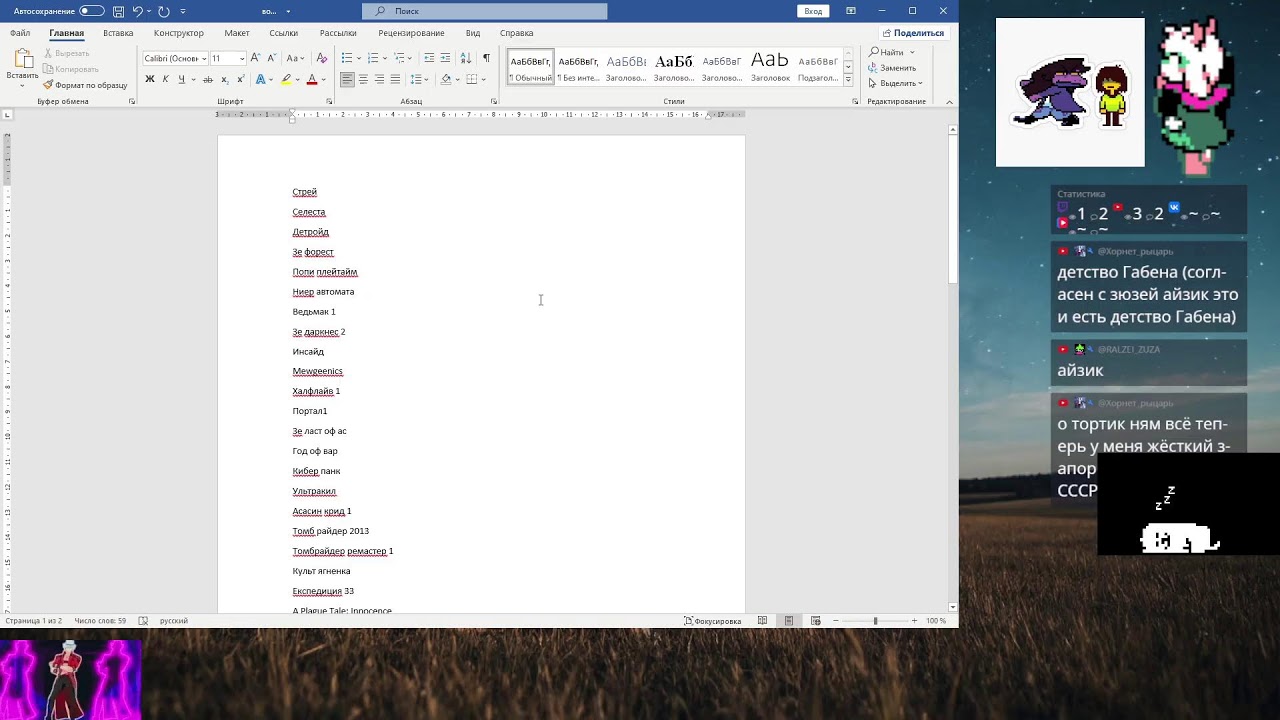The width and height of the screenshot is (1280, 720).
Task: Click the русский language indicator
Action: pyautogui.click(x=174, y=621)
